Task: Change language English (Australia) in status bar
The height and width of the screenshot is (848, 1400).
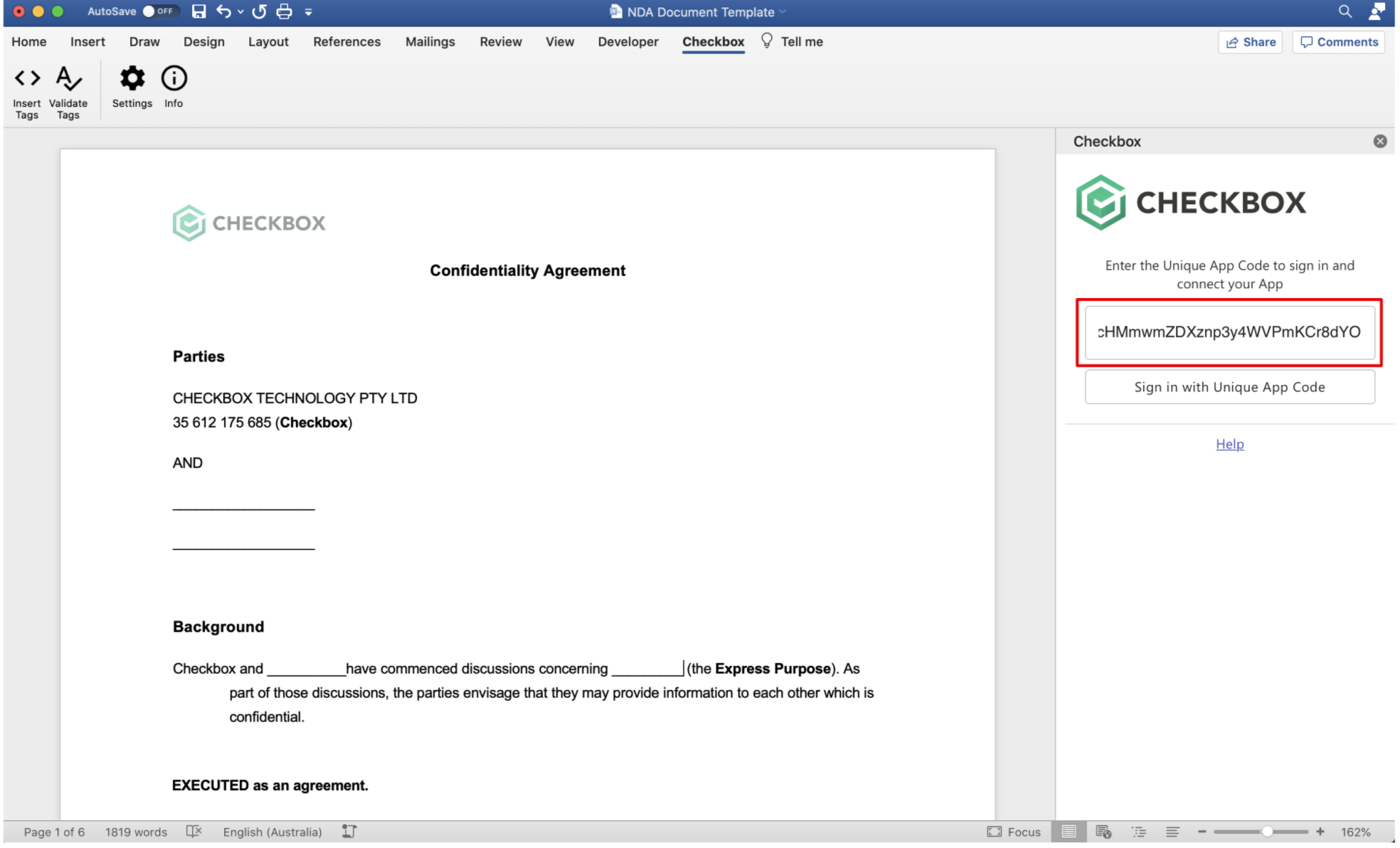Action: tap(272, 832)
